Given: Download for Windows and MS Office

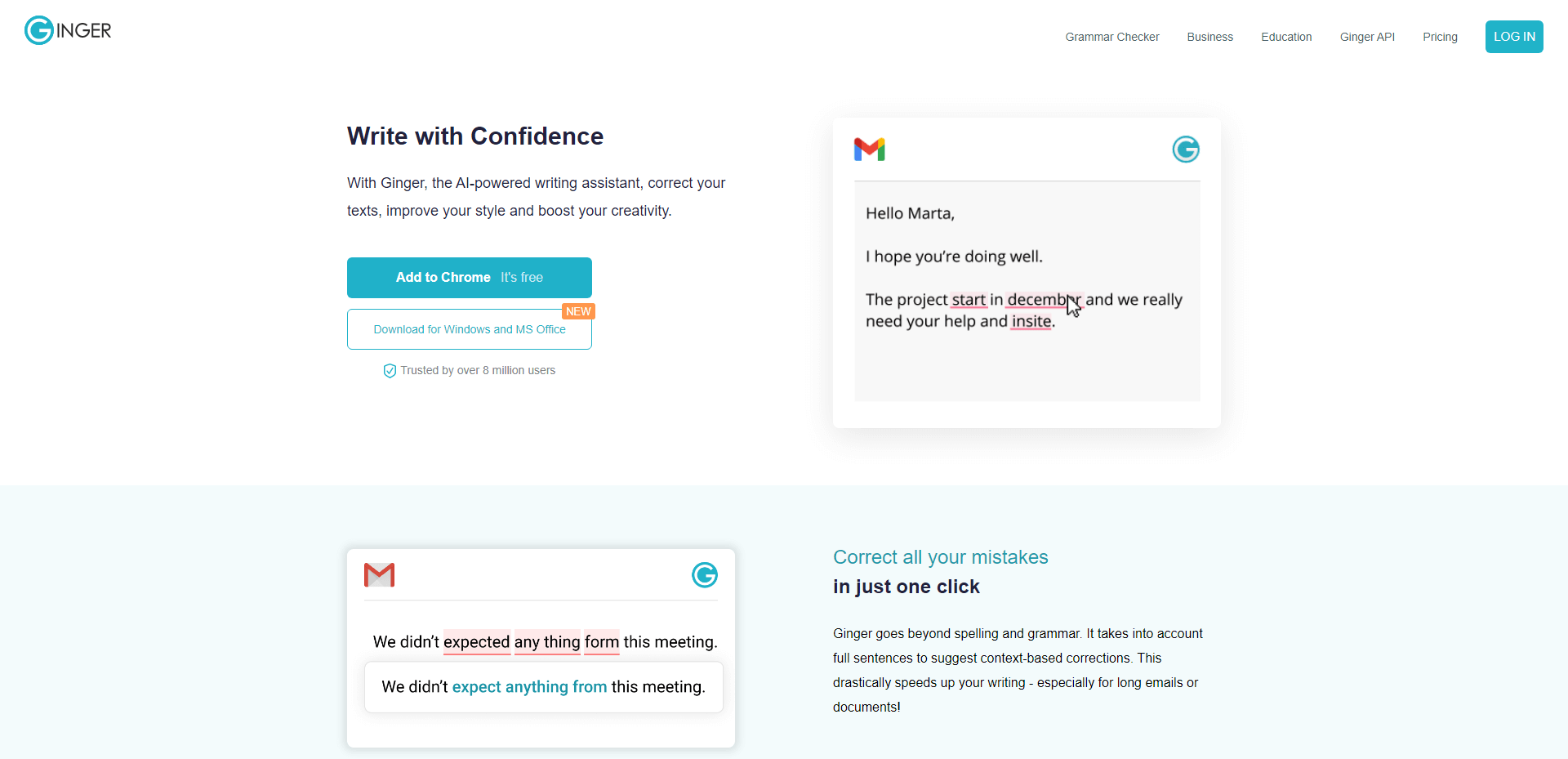Looking at the screenshot, I should 470,329.
